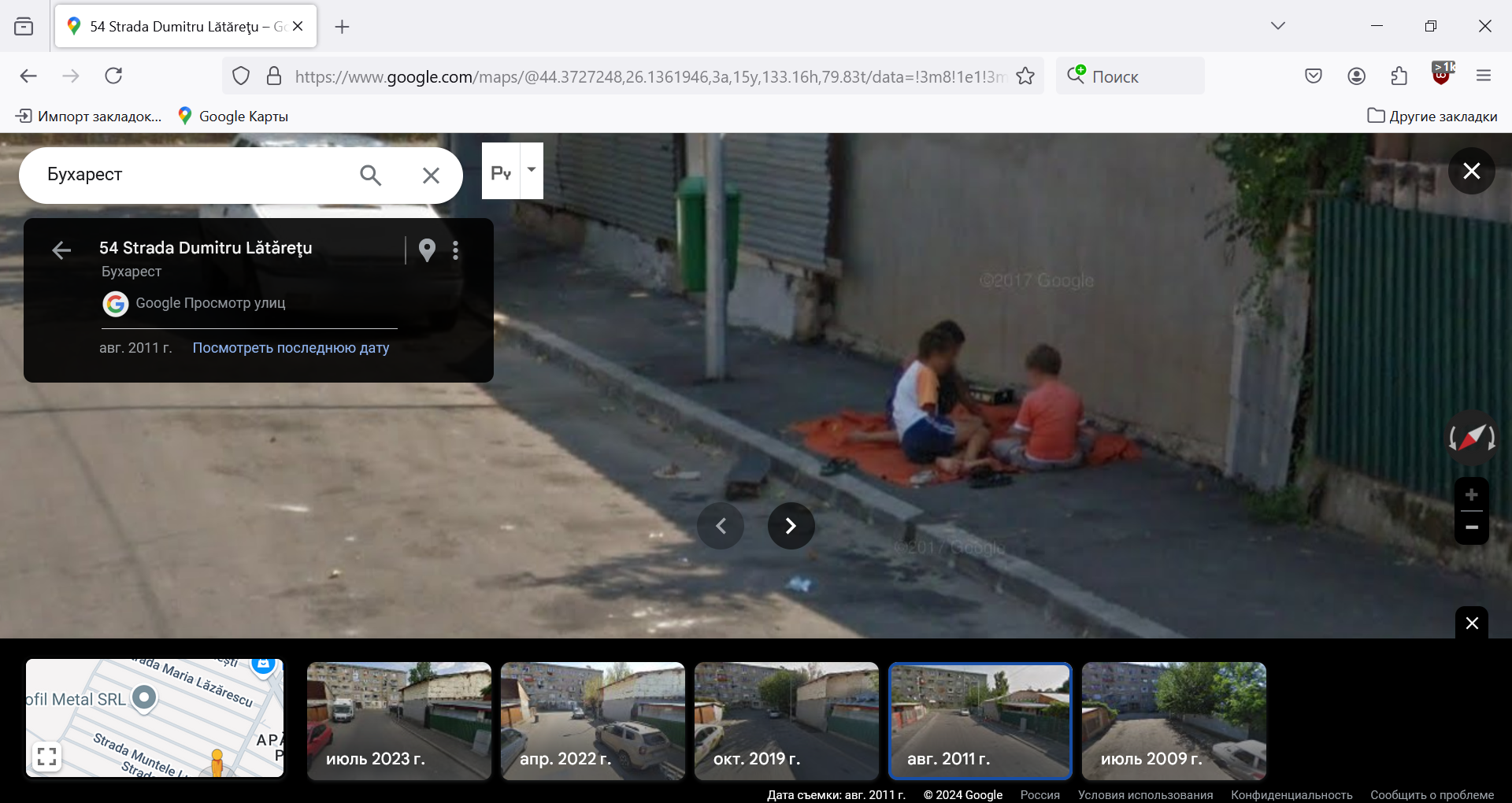
Task: Click the Ру input language button
Action: 501,172
